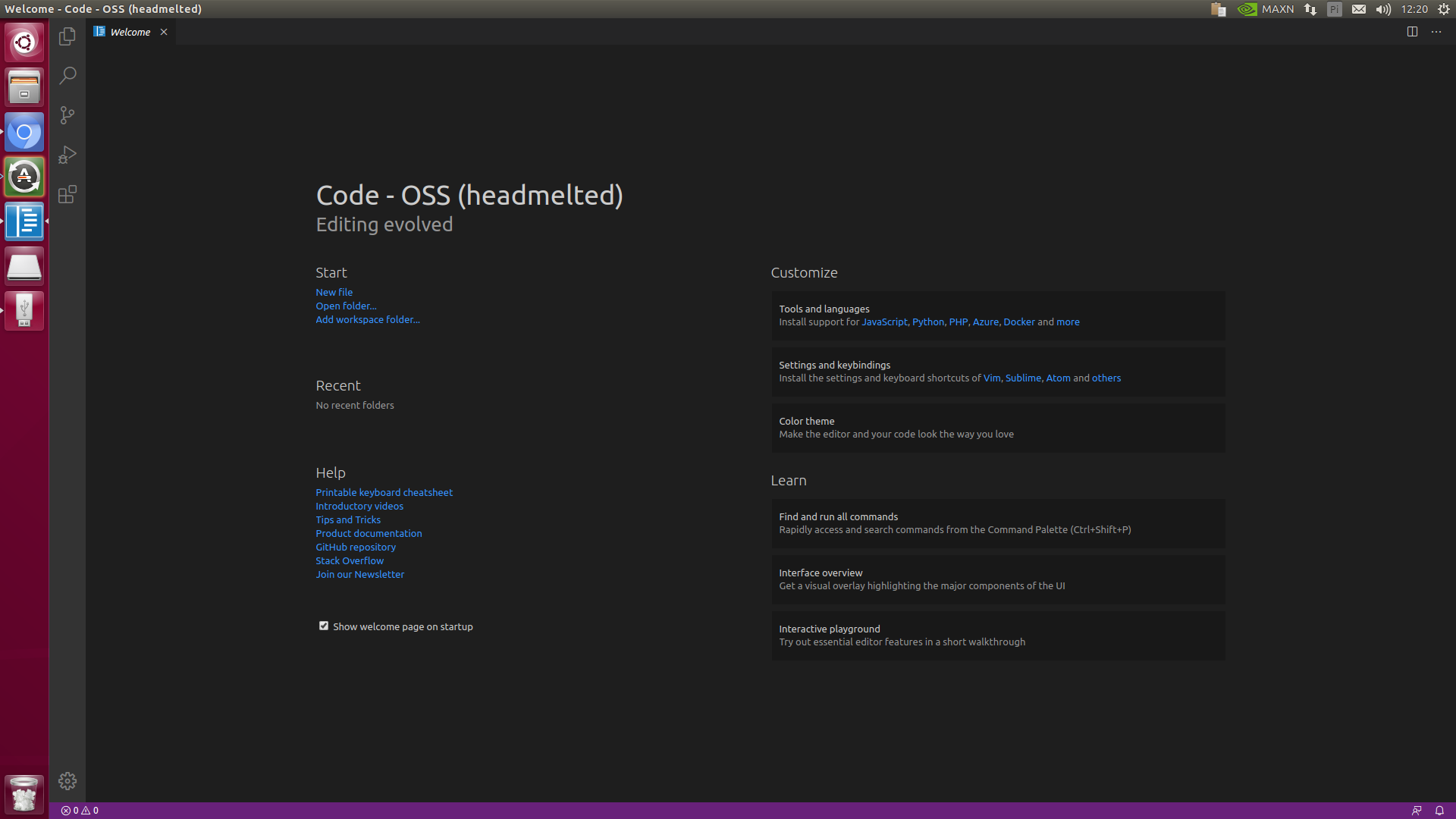Expand the more actions ellipsis menu

[1436, 31]
